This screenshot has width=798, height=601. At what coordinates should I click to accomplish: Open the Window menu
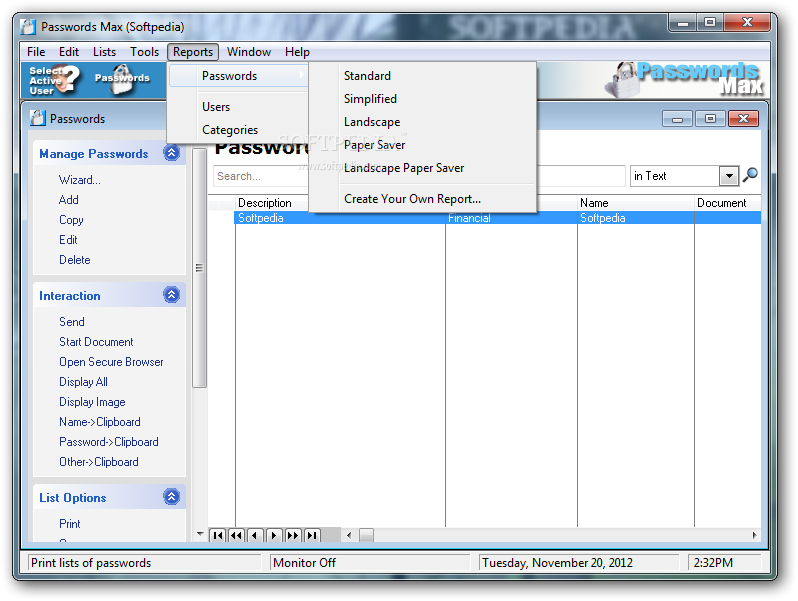click(x=249, y=52)
